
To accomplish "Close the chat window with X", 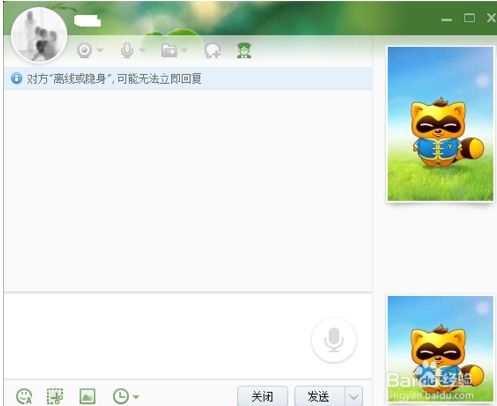I will pyautogui.click(x=491, y=18).
